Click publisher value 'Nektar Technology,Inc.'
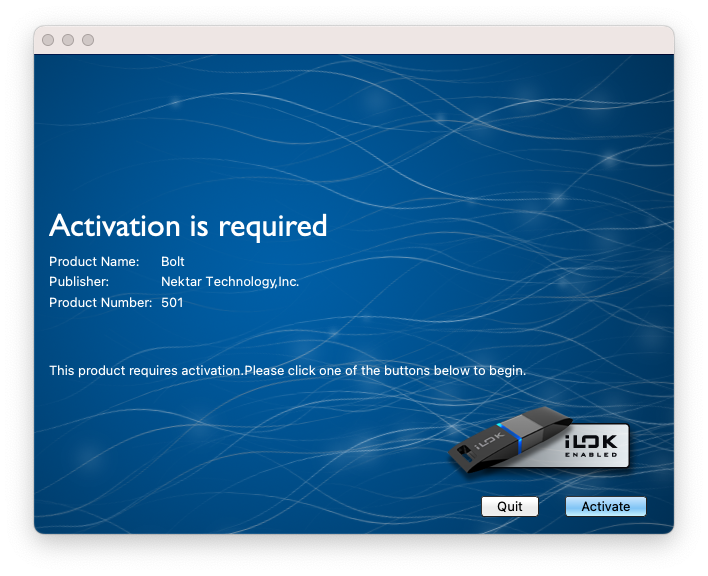The image size is (708, 576). click(230, 282)
